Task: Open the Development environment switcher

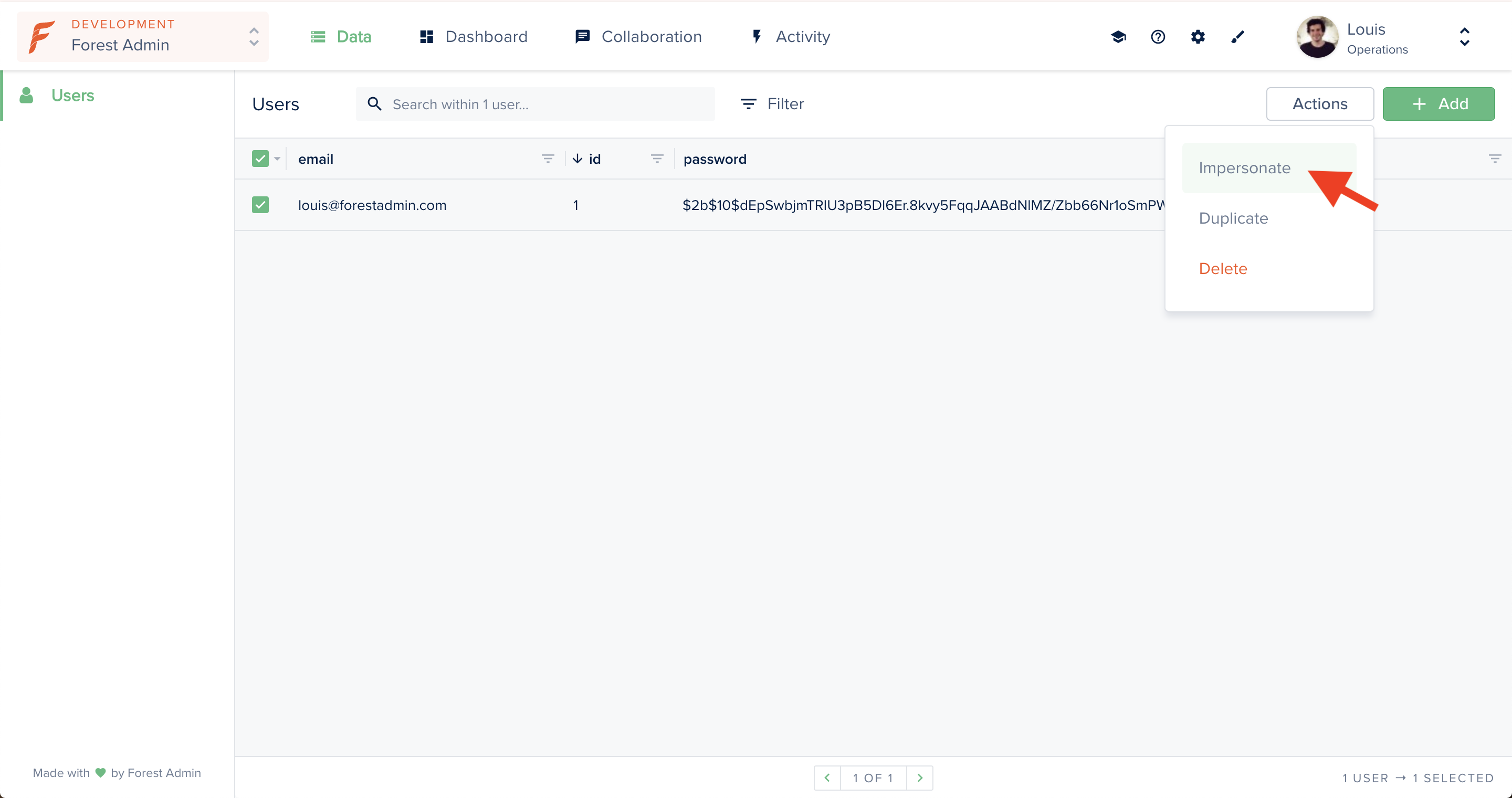Action: 143,36
